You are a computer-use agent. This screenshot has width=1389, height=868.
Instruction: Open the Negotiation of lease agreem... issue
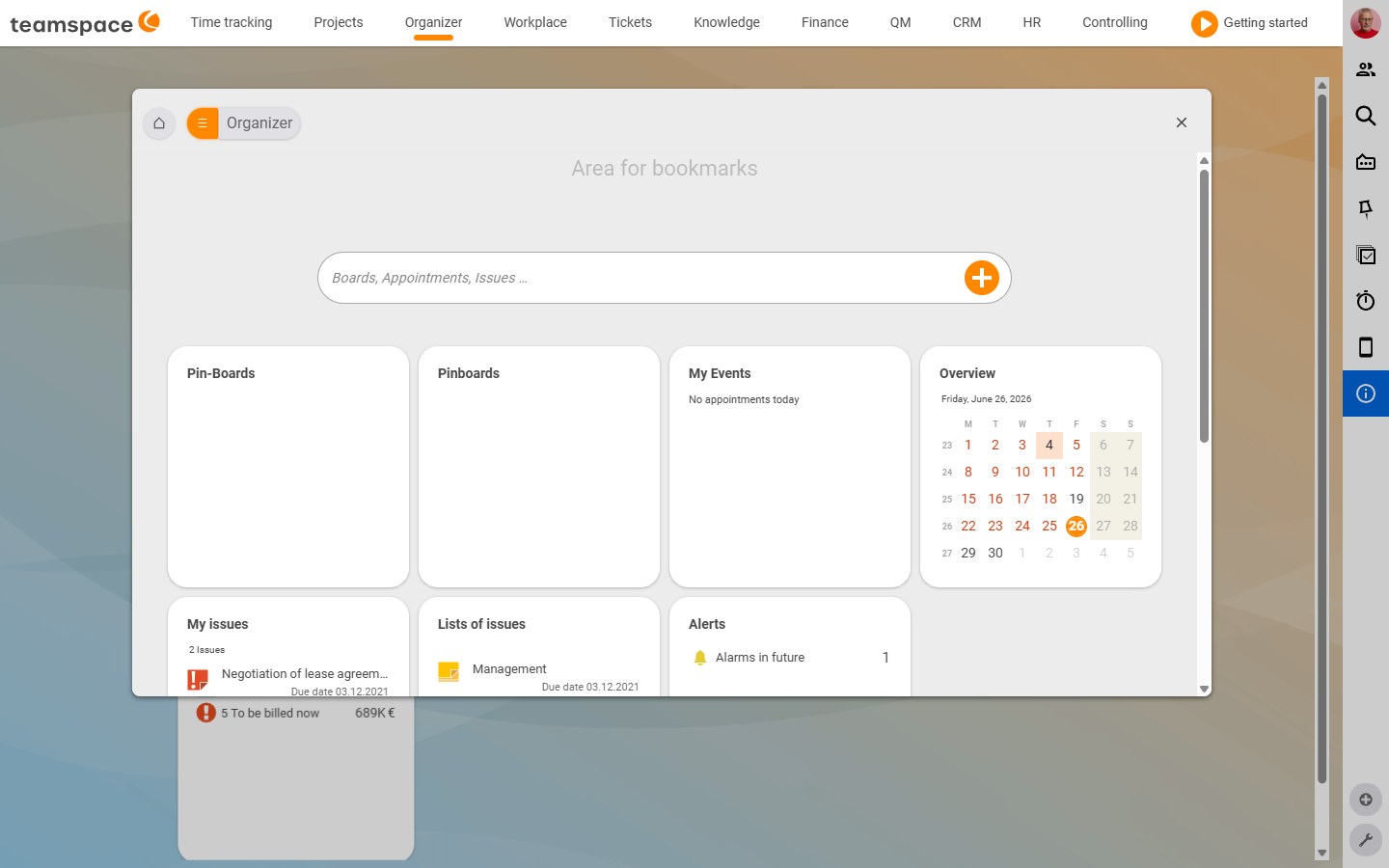click(x=305, y=674)
